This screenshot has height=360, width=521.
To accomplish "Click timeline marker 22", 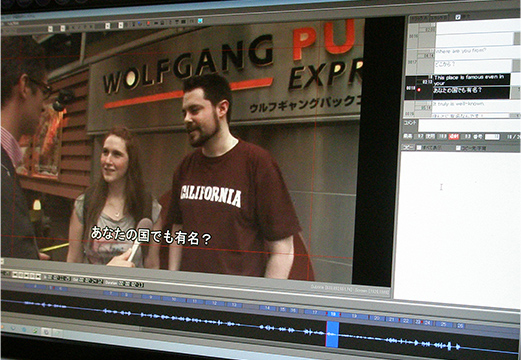I will tap(406, 321).
